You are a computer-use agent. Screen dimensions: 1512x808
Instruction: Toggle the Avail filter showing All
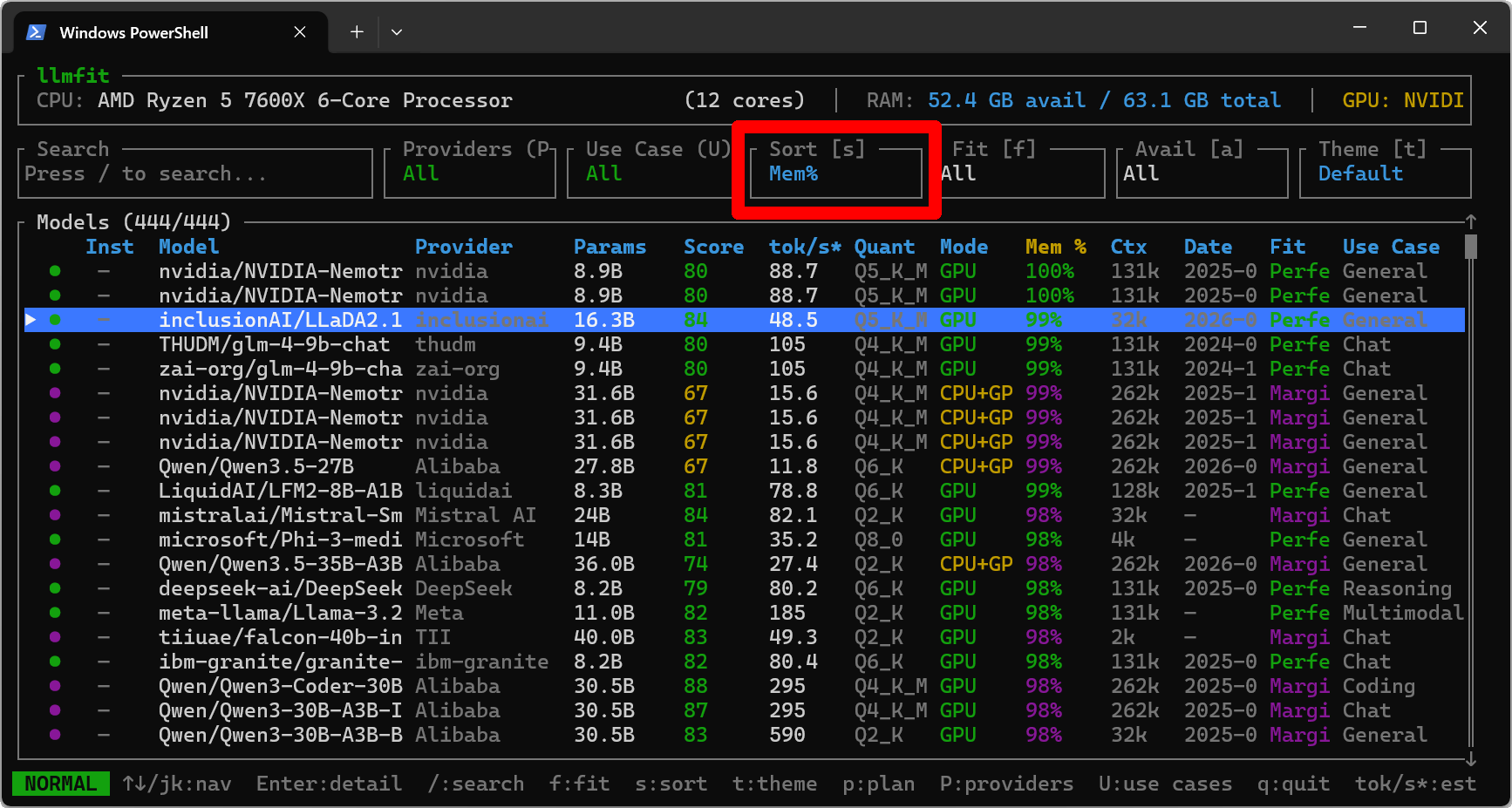pyautogui.click(x=1202, y=173)
